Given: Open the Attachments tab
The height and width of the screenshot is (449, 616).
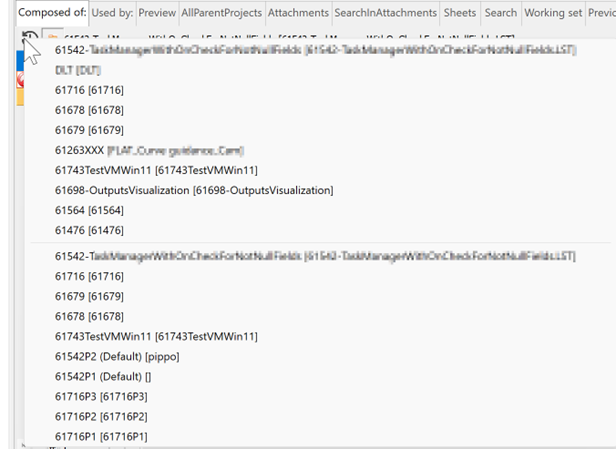Looking at the screenshot, I should coord(298,13).
